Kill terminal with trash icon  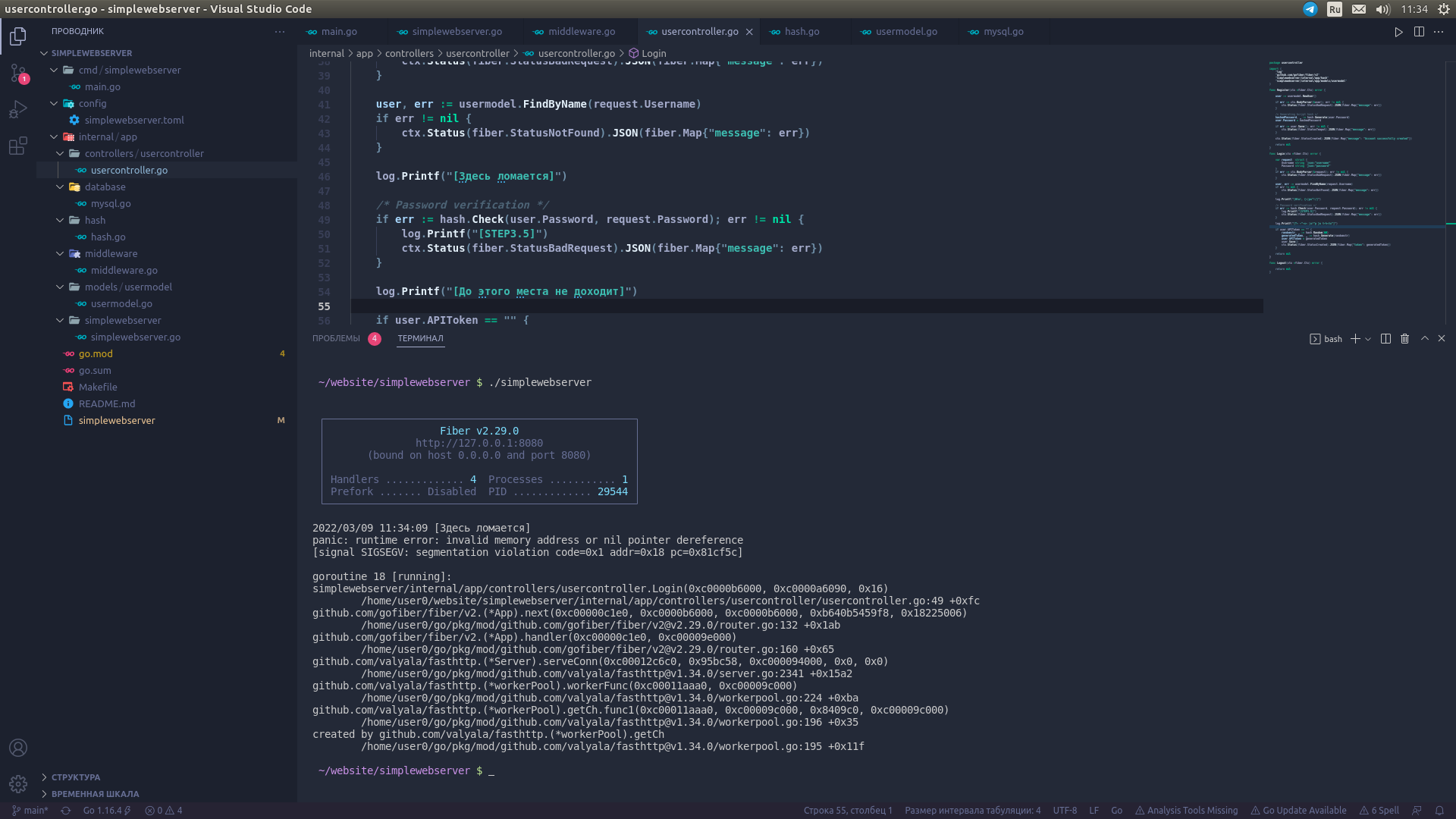click(1404, 339)
